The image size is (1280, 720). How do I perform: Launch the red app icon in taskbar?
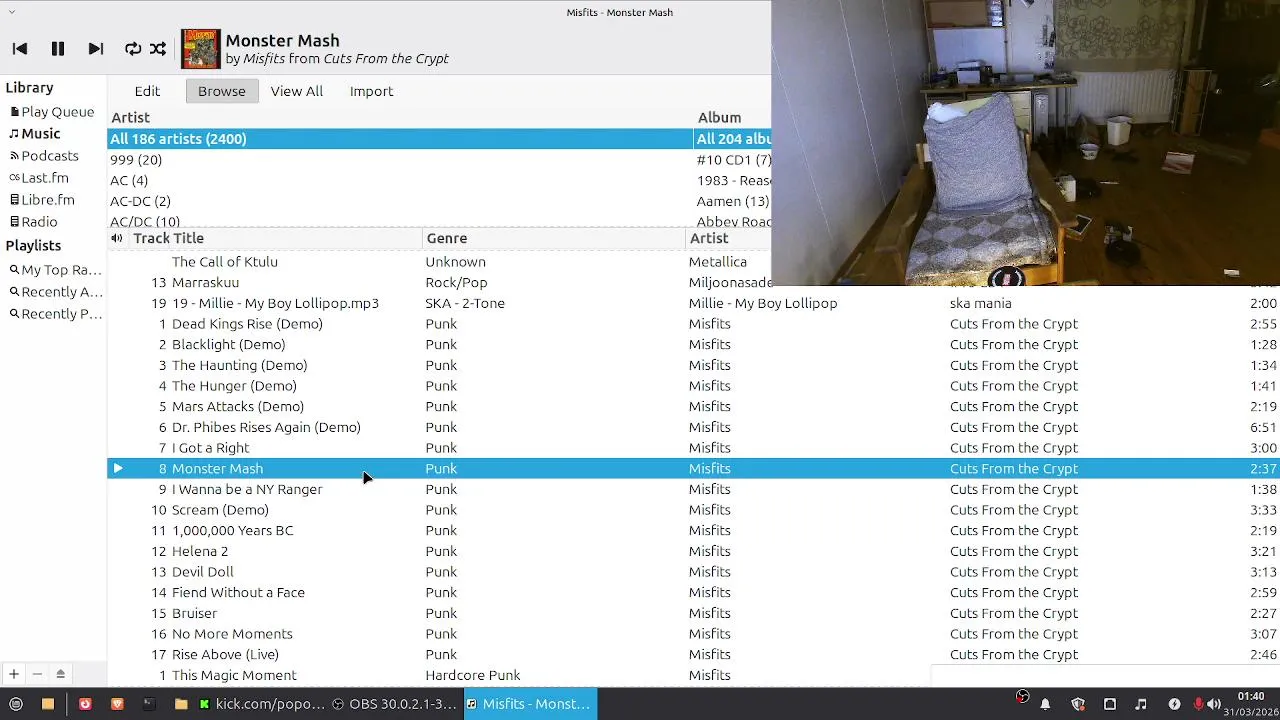pos(85,704)
